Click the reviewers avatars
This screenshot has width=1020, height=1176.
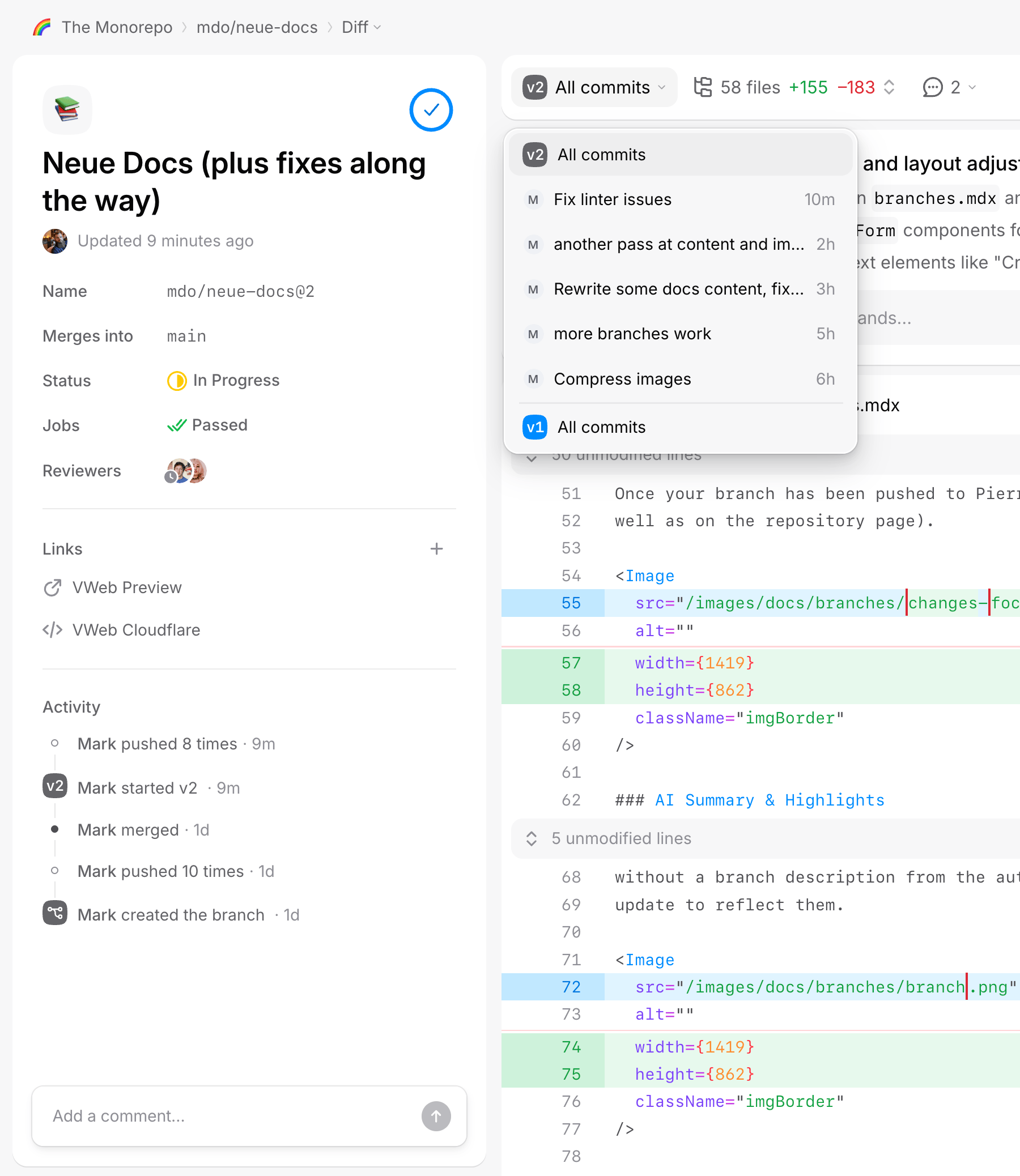185,471
